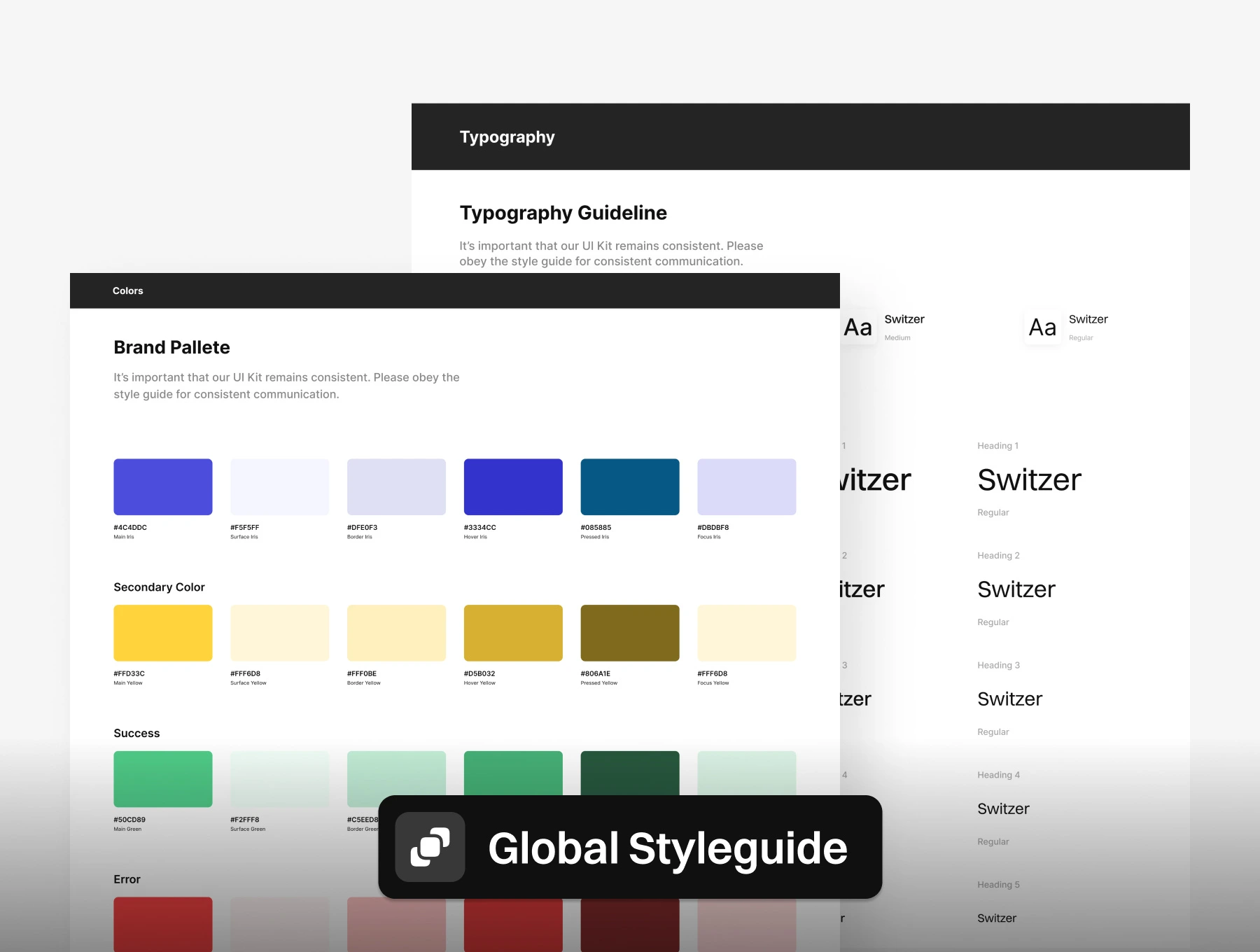Click the Typography Guideline heading
1260x952 pixels.
[563, 213]
